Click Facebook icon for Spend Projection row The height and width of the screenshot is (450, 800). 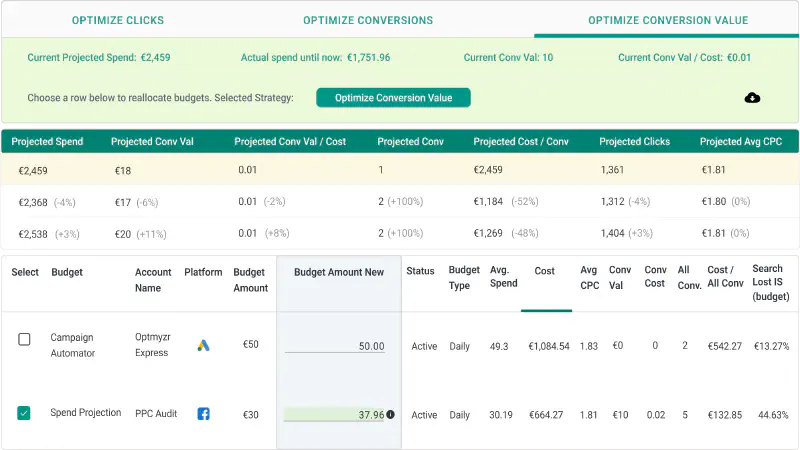[x=203, y=414]
